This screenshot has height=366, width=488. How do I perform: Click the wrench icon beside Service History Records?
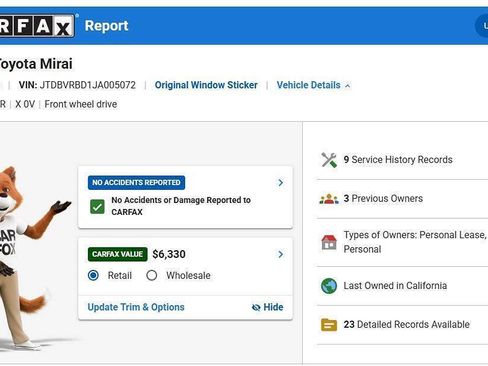(329, 160)
